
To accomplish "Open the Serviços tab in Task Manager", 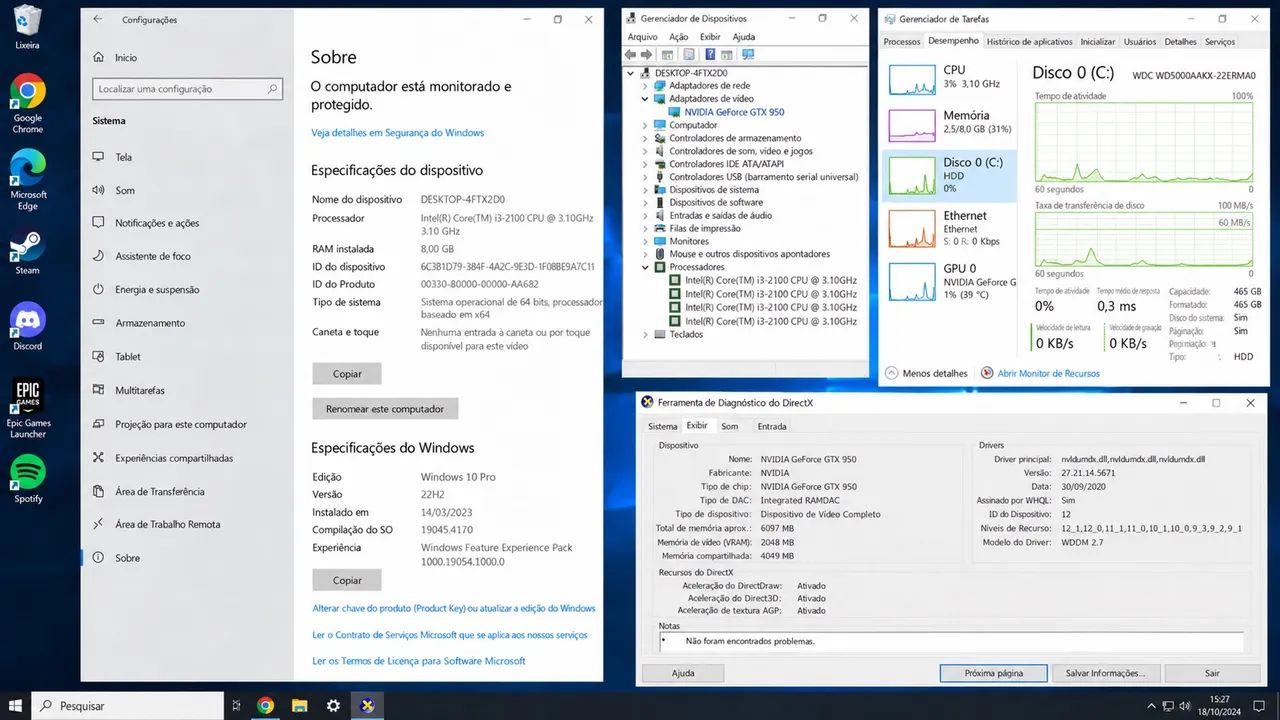I will 1220,42.
